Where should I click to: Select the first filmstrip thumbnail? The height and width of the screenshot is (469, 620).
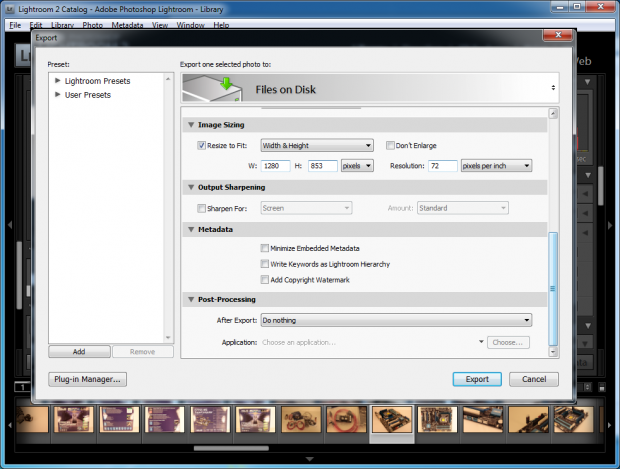point(32,419)
